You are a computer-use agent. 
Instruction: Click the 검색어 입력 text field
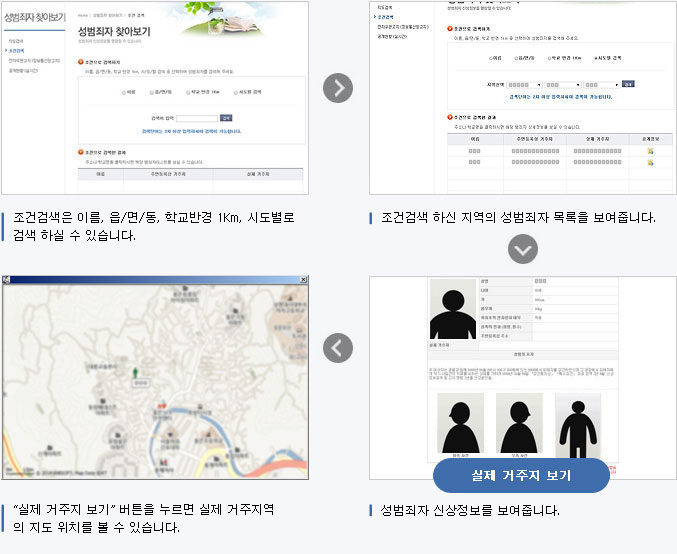(197, 118)
